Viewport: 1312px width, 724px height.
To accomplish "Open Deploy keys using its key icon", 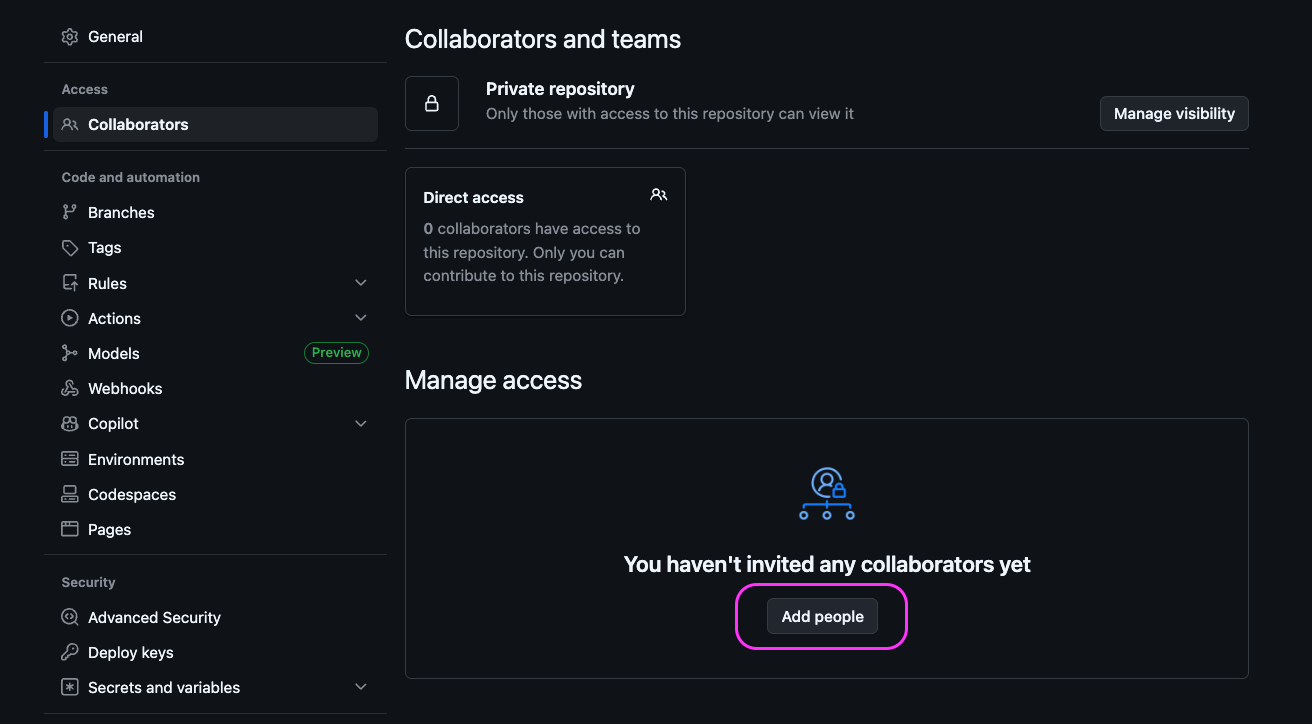I will coord(69,652).
